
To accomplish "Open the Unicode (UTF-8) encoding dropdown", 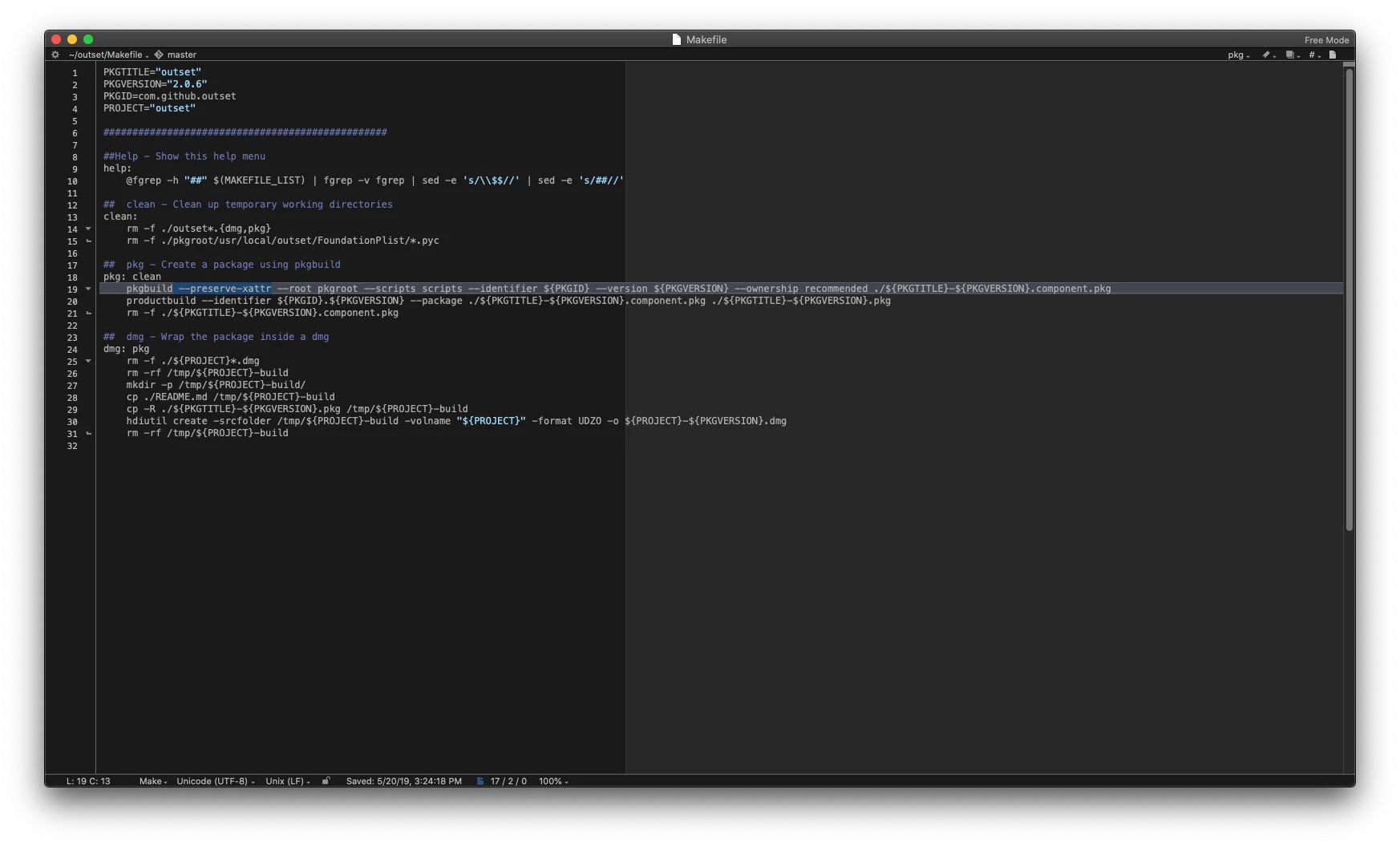I will point(216,781).
